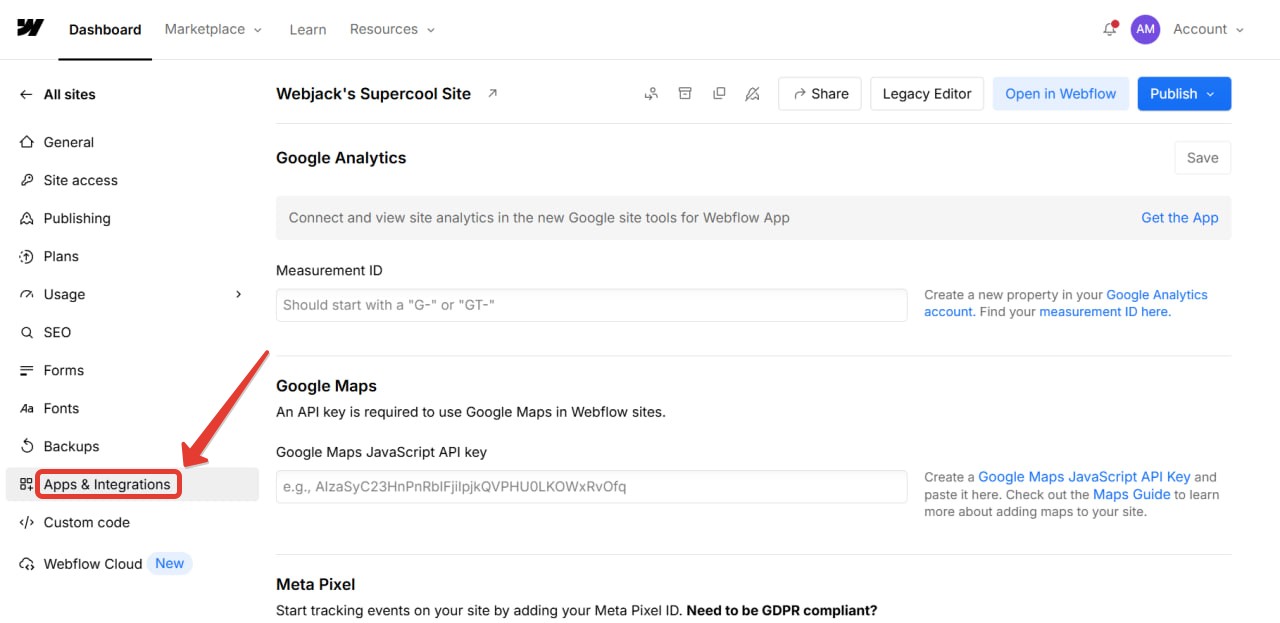Screen dimensions: 1280x623
Task: Open the Legacy Editor
Action: tap(927, 93)
